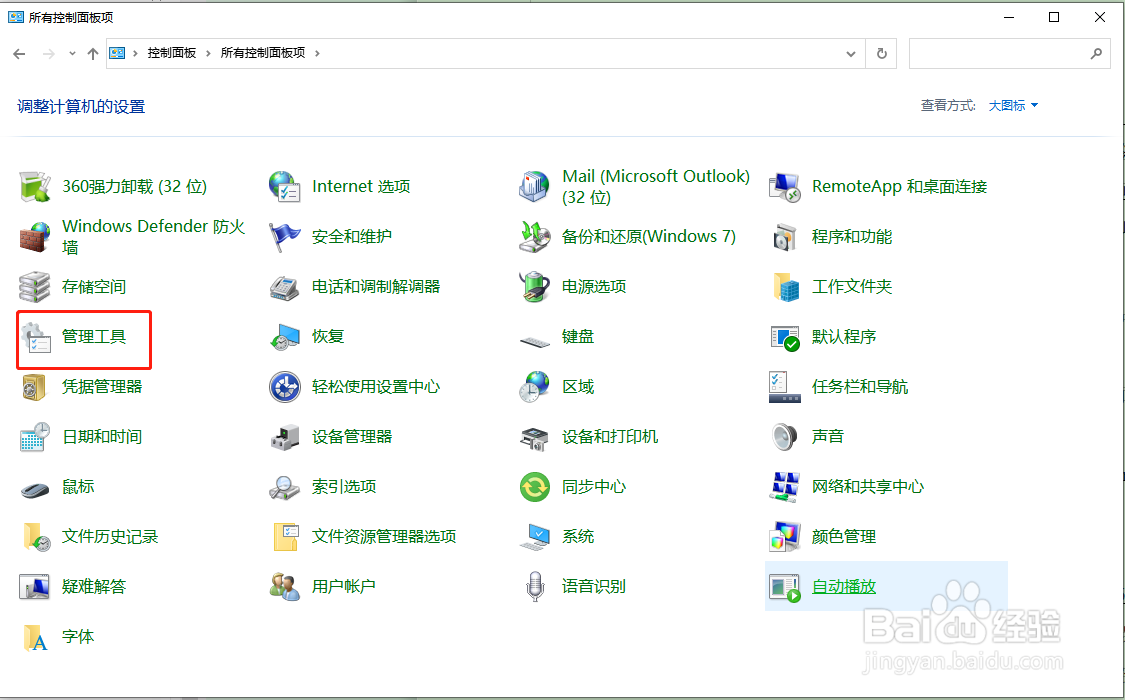
Task: Open 用户帐户 user accounts
Action: (x=343, y=587)
